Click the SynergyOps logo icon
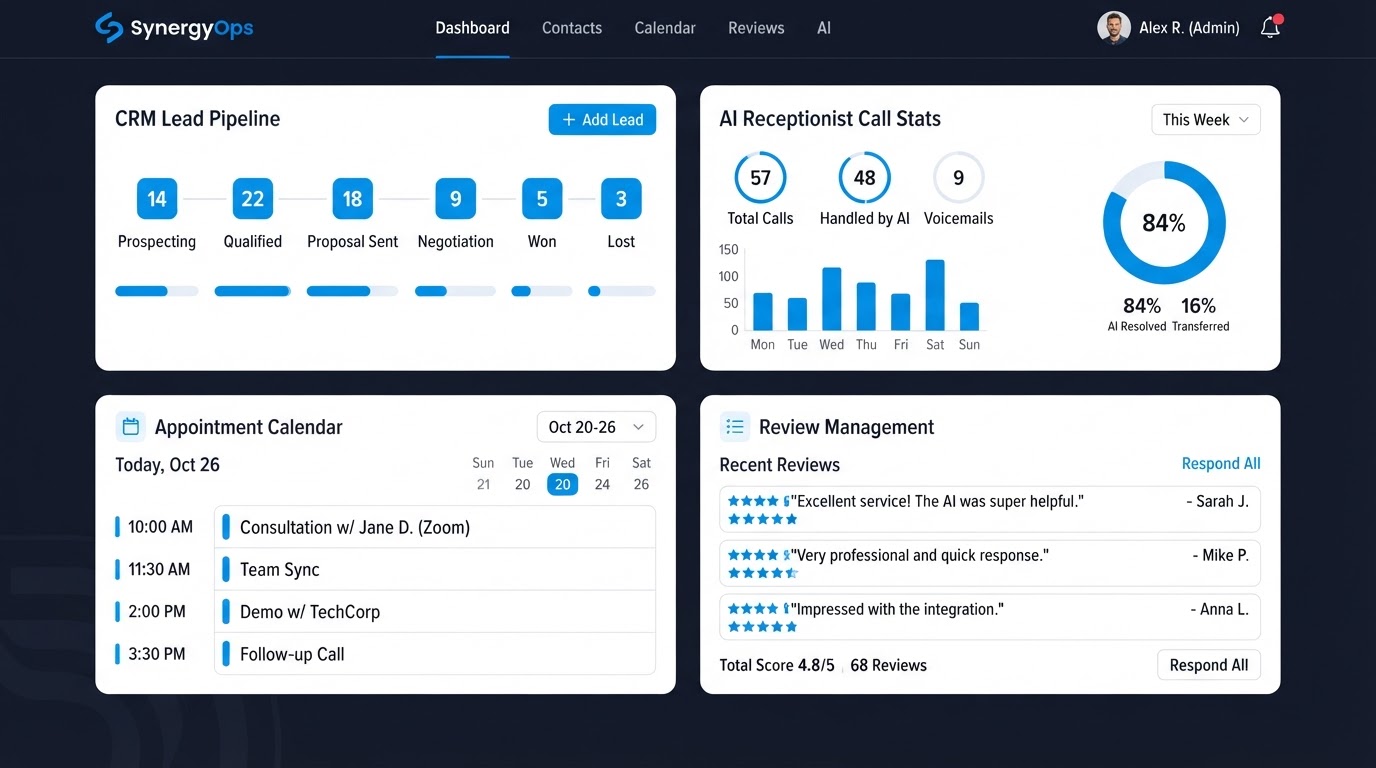The image size is (1376, 768). (x=109, y=28)
